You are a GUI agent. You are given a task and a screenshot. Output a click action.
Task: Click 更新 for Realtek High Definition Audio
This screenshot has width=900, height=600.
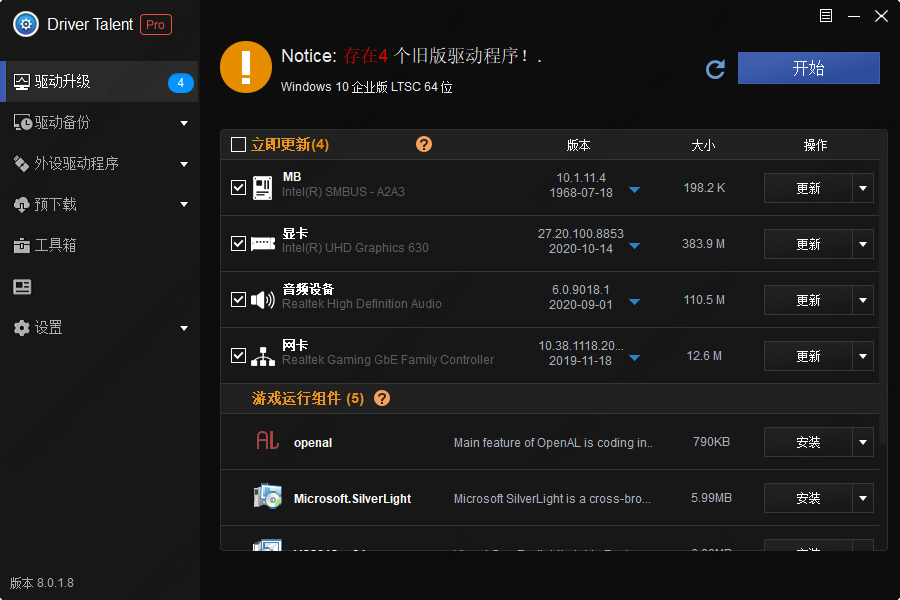[x=808, y=300]
